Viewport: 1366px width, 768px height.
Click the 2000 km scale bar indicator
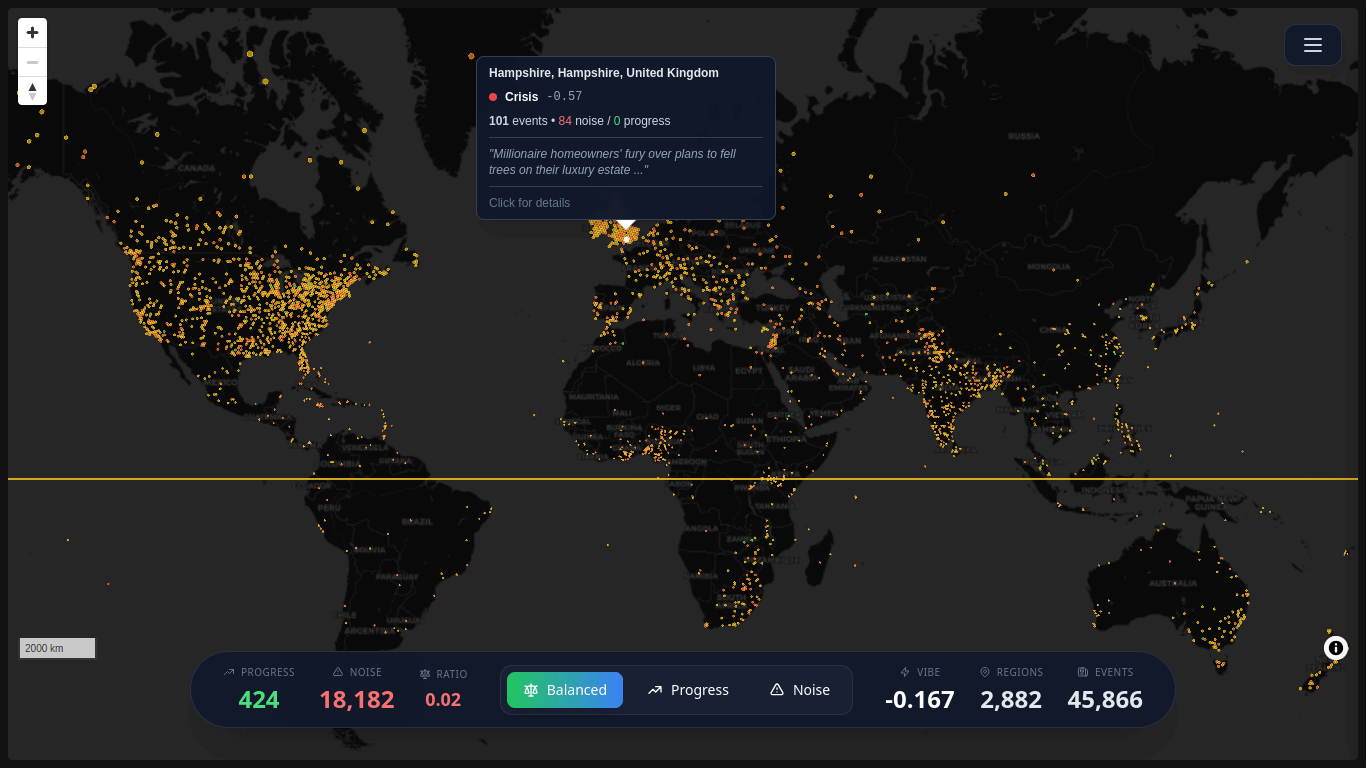coord(57,648)
